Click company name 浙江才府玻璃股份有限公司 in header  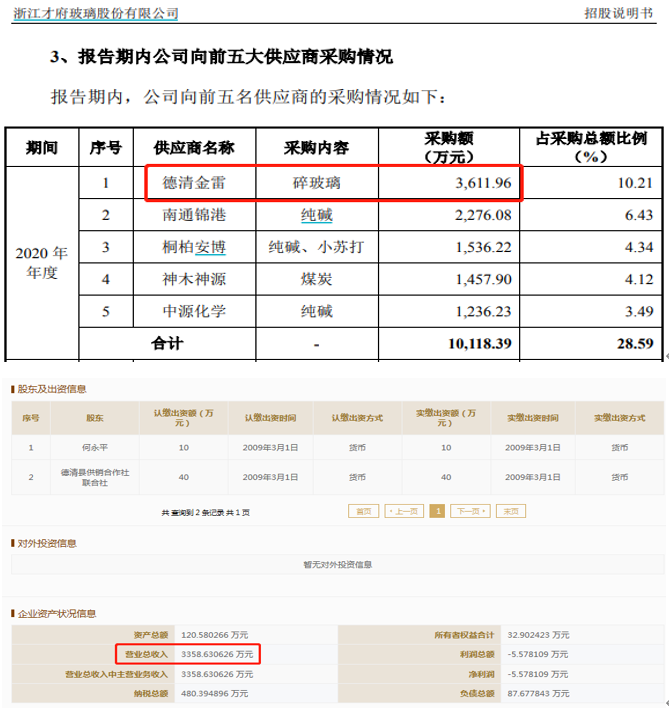point(96,14)
